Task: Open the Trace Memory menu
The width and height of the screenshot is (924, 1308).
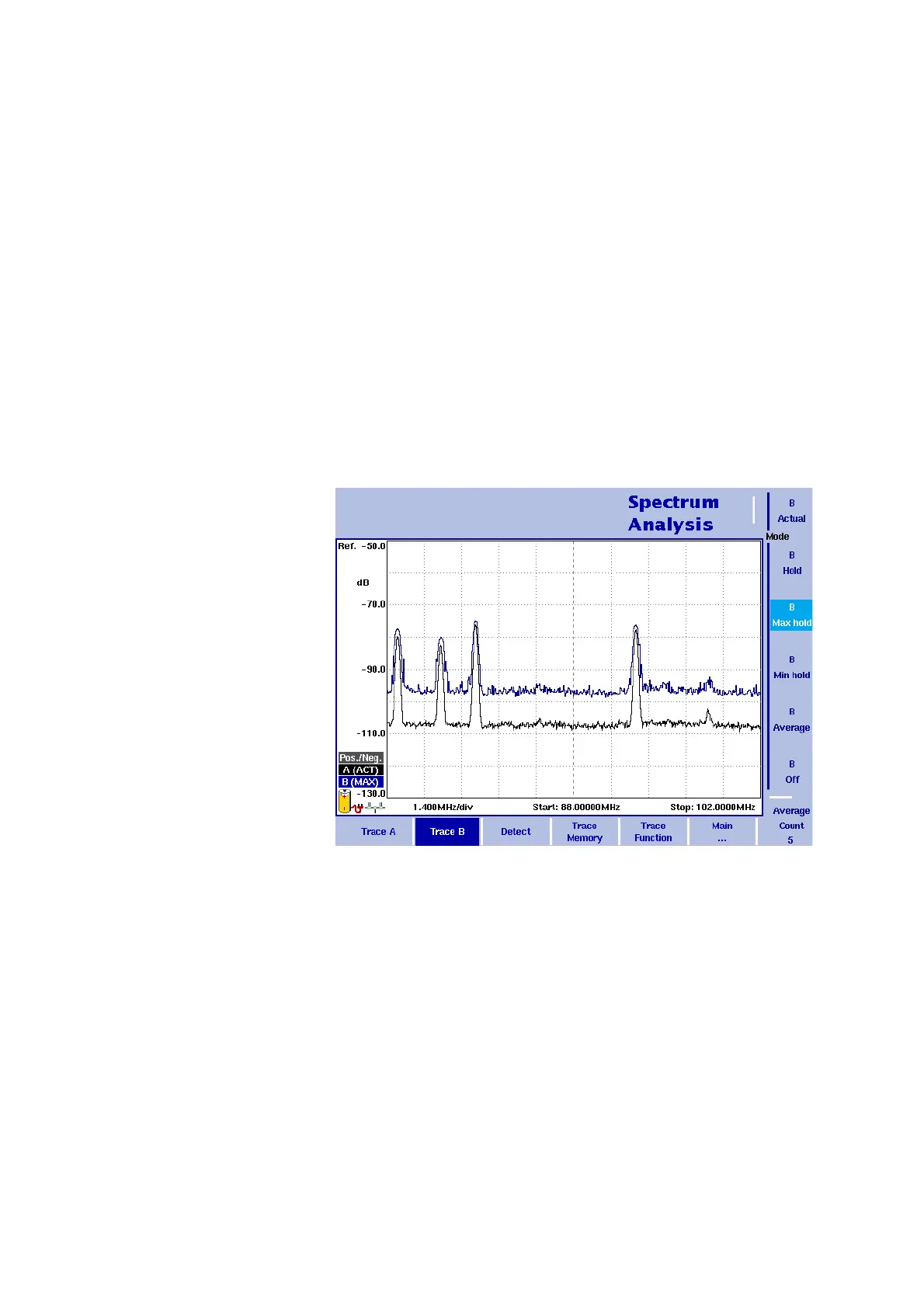Action: point(585,832)
